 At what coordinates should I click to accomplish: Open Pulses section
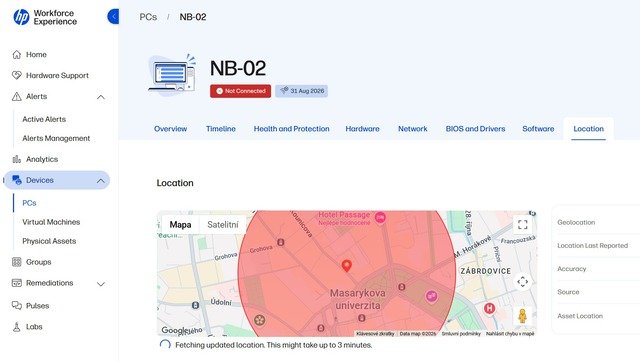tap(38, 306)
